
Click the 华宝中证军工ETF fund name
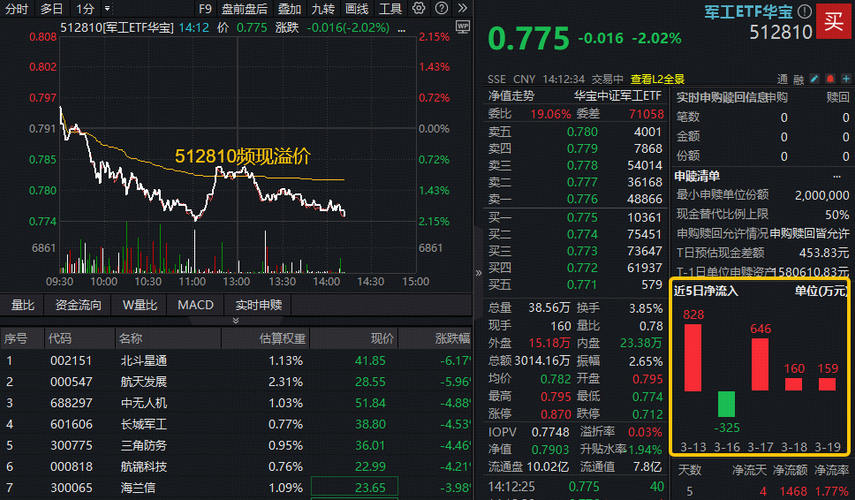point(617,96)
